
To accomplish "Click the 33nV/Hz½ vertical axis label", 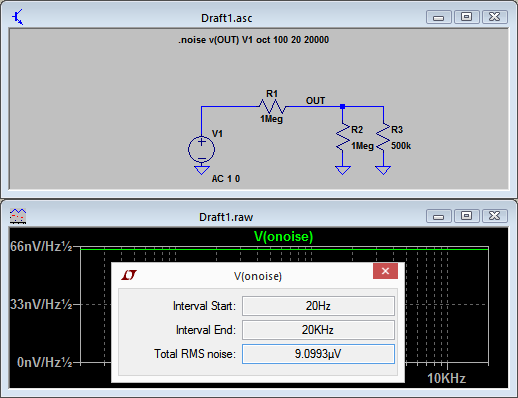I will (x=41, y=304).
